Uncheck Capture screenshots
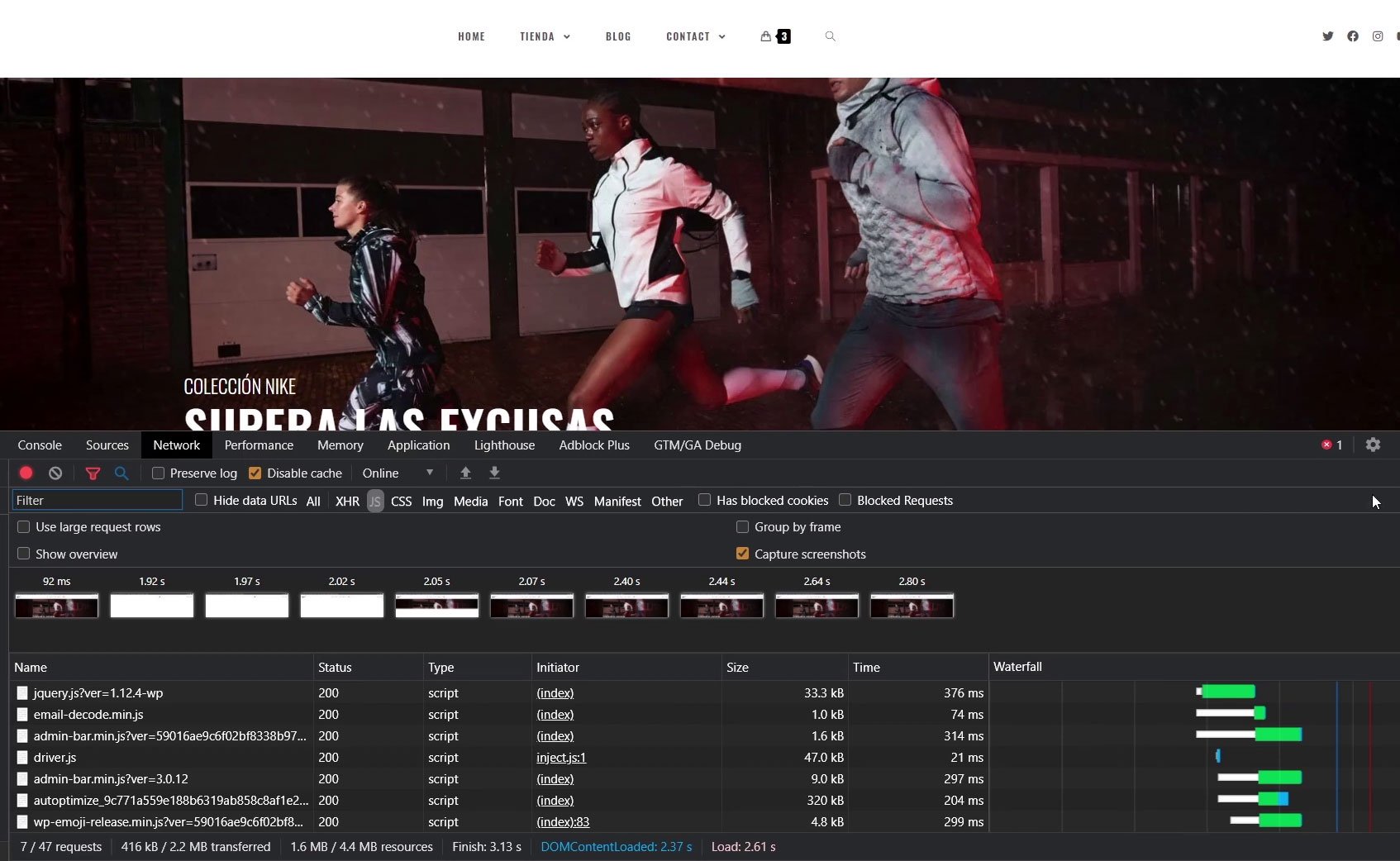1400x861 pixels. tap(742, 554)
